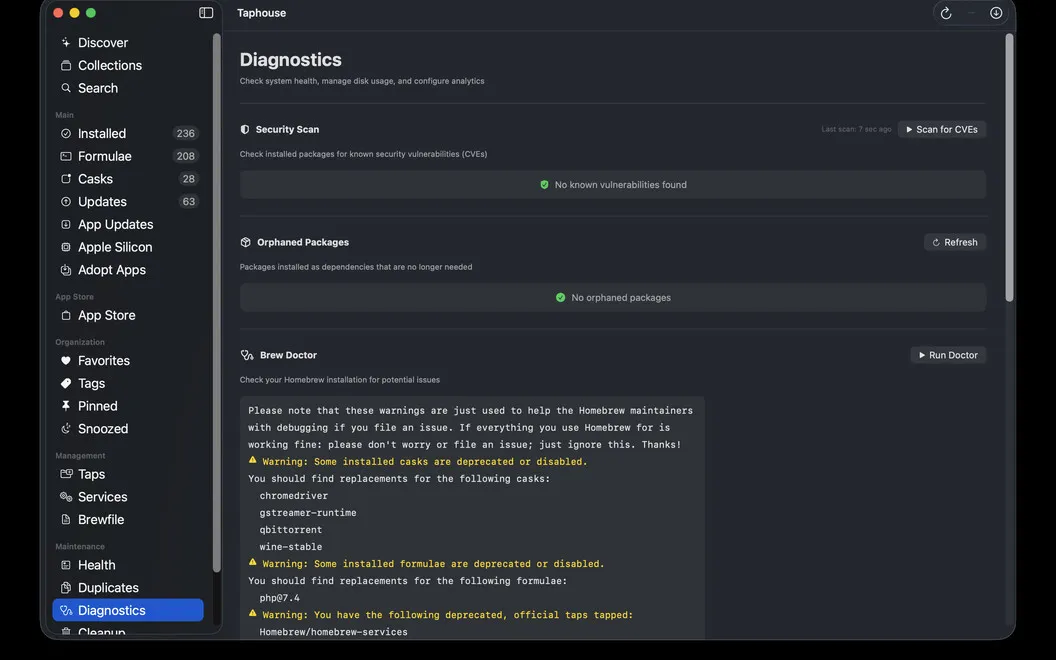Click the Pinned pin icon
Image resolution: width=1056 pixels, height=660 pixels.
click(66, 406)
